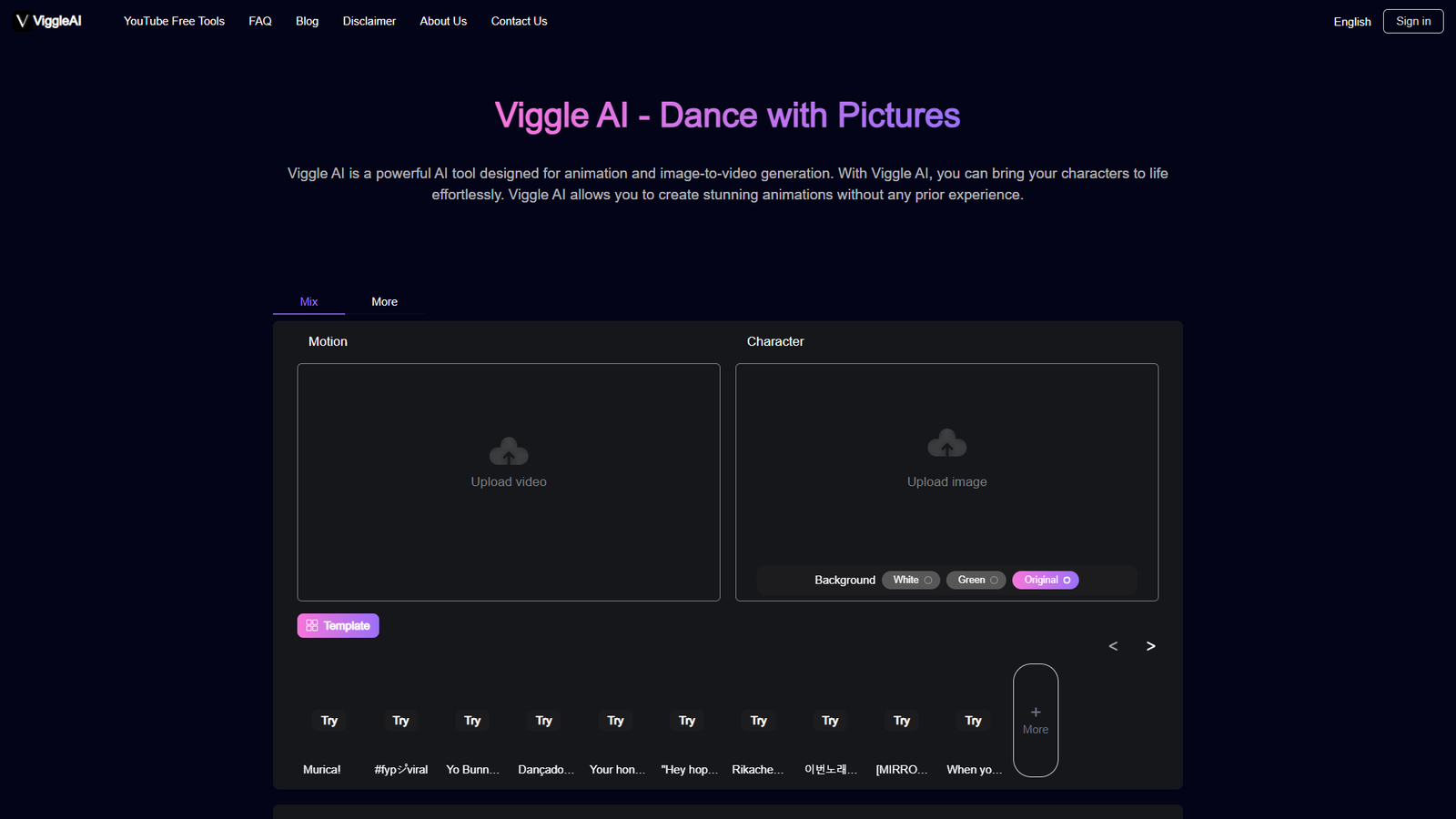This screenshot has width=1456, height=819.
Task: Try the #fyp viral template
Action: pyautogui.click(x=400, y=721)
